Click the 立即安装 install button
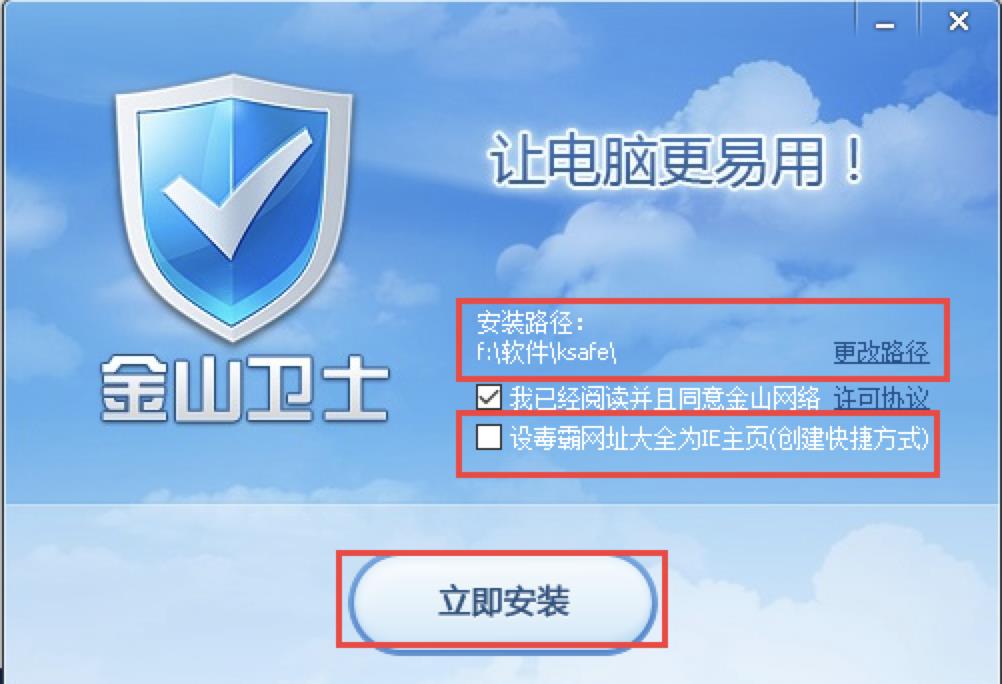The width and height of the screenshot is (1002, 684). (x=503, y=601)
